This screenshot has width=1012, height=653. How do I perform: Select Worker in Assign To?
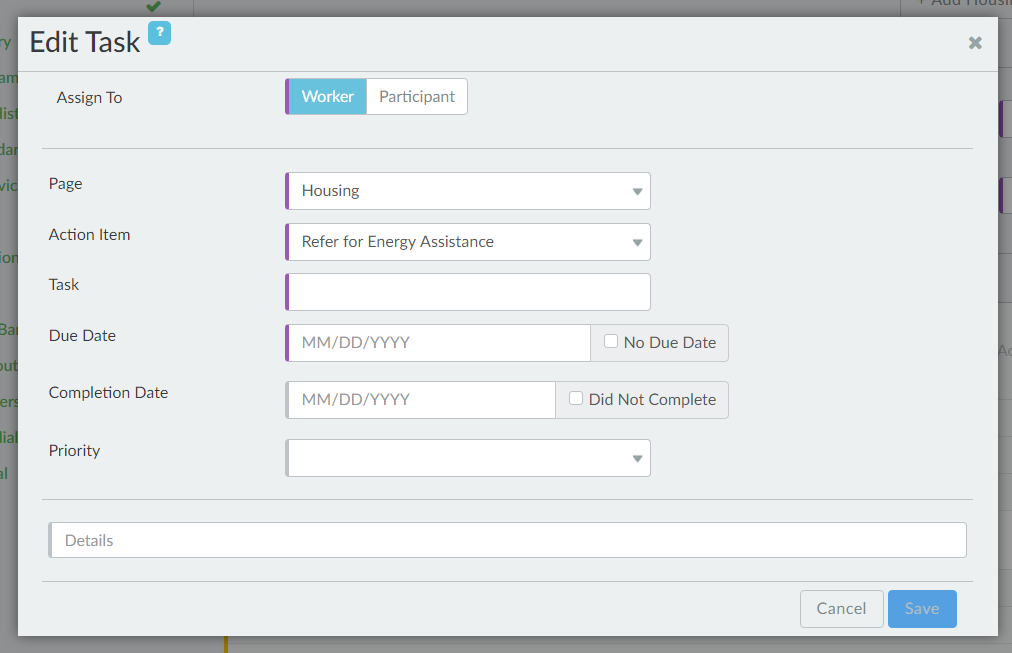pos(327,97)
